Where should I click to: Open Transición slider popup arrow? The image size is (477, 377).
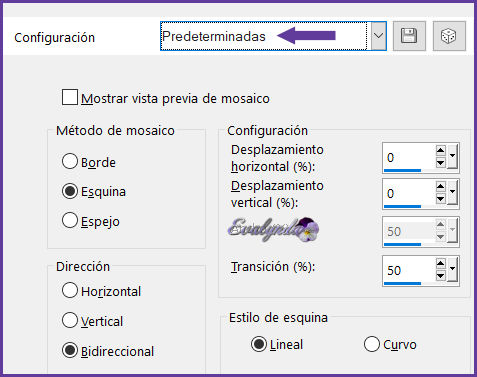pos(452,269)
